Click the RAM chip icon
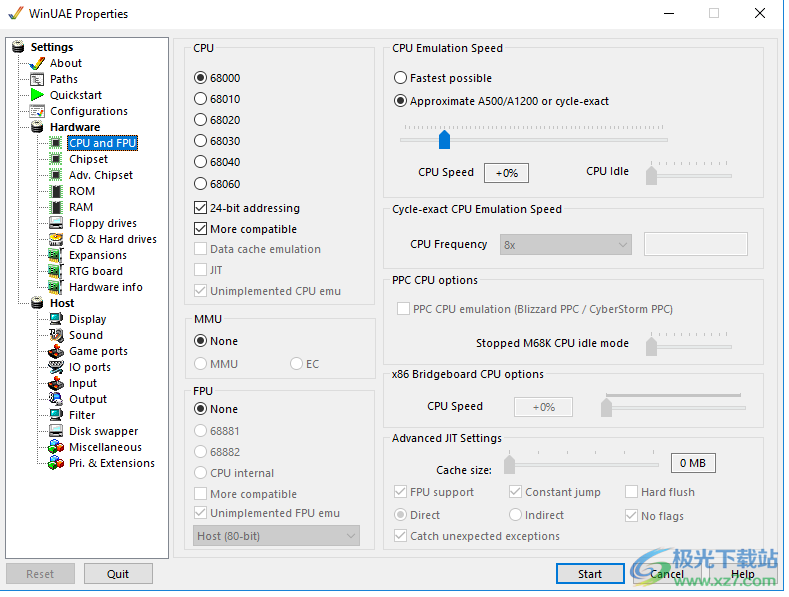789x597 pixels. click(56, 207)
